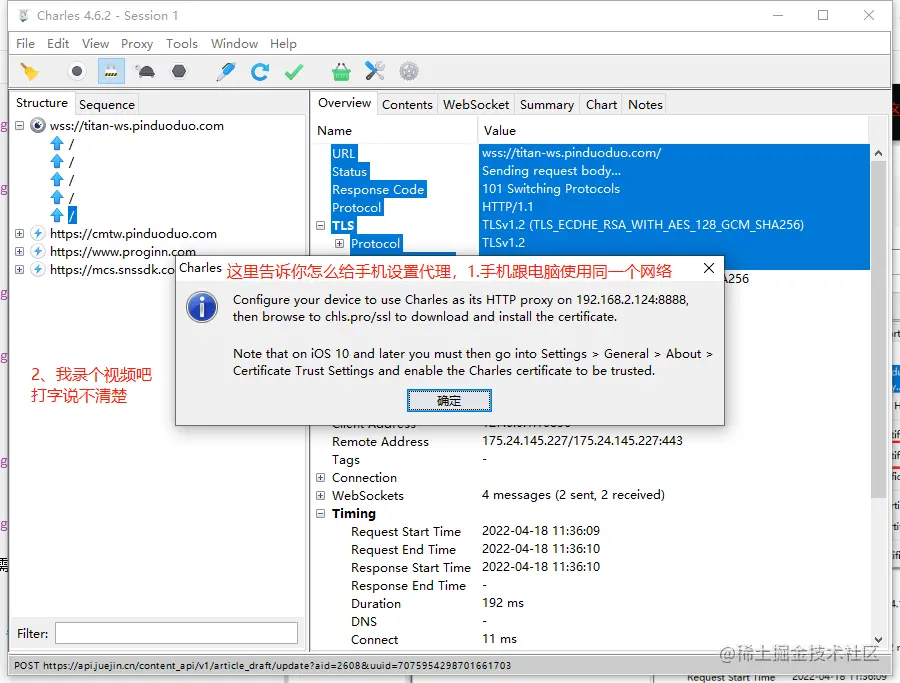Click the 确定 button in dialog

449,401
